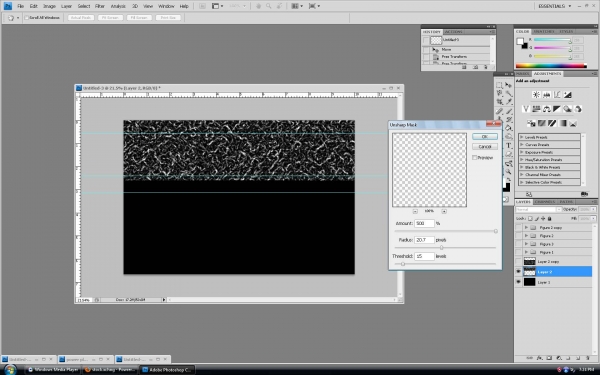
Task: Select the Rectangular Marquee tool
Action: 499,85
